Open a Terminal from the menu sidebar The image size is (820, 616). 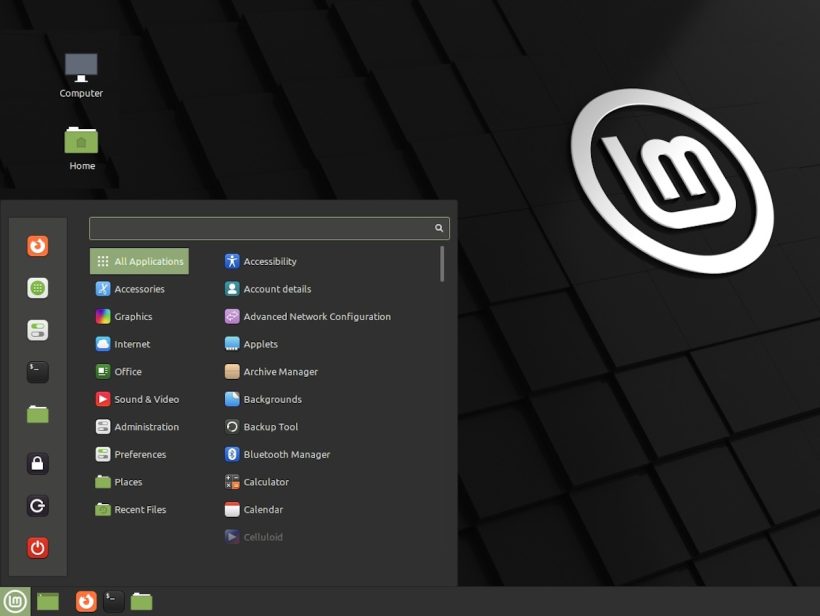pyautogui.click(x=37, y=371)
